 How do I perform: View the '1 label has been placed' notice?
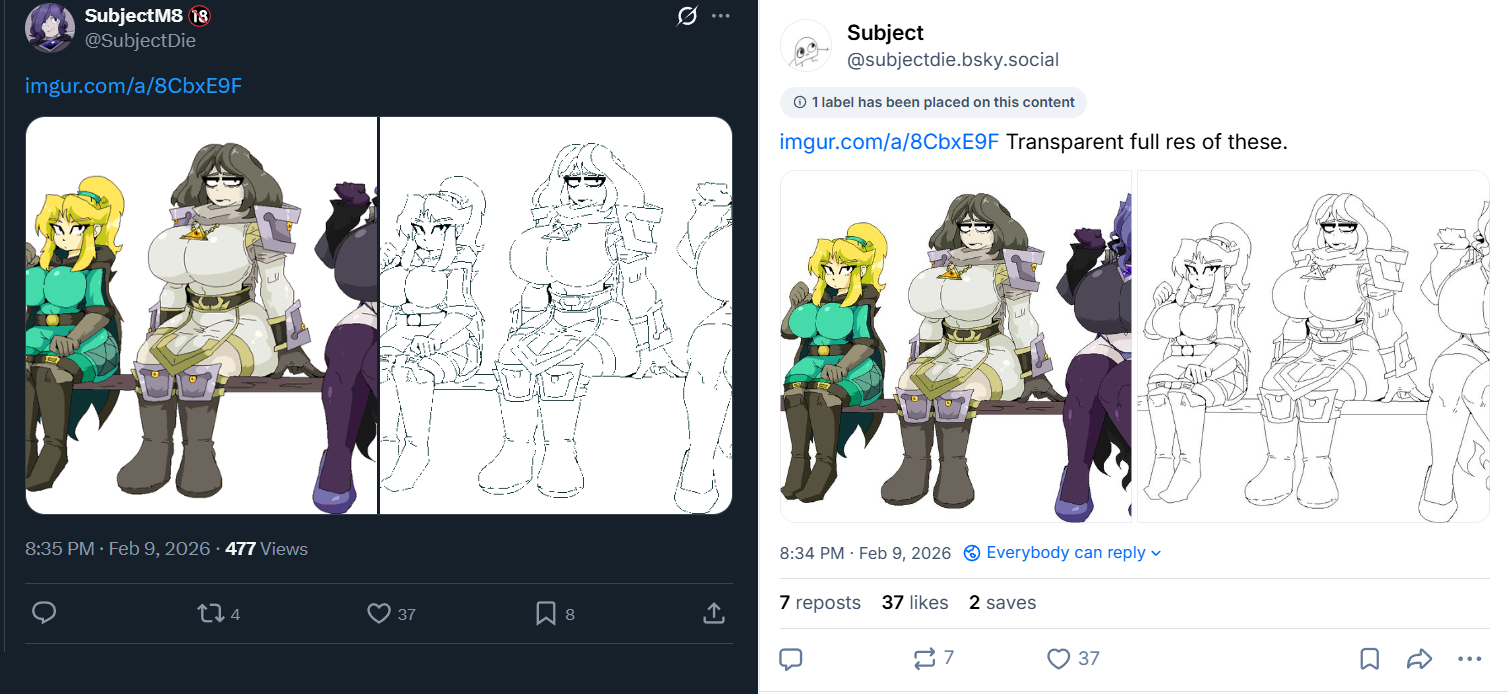click(933, 102)
